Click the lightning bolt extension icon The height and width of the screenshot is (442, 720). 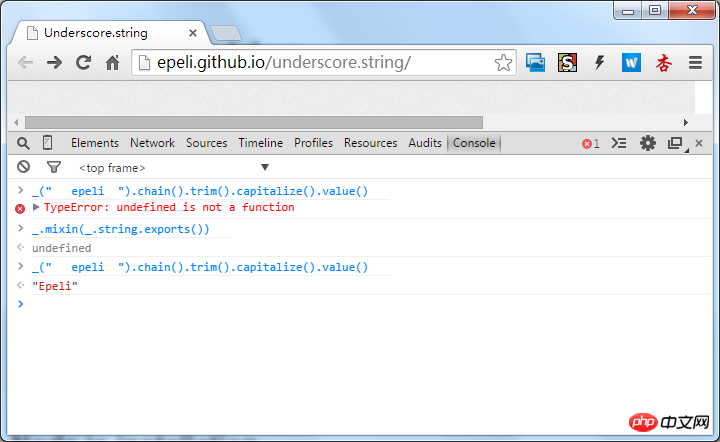pos(599,62)
